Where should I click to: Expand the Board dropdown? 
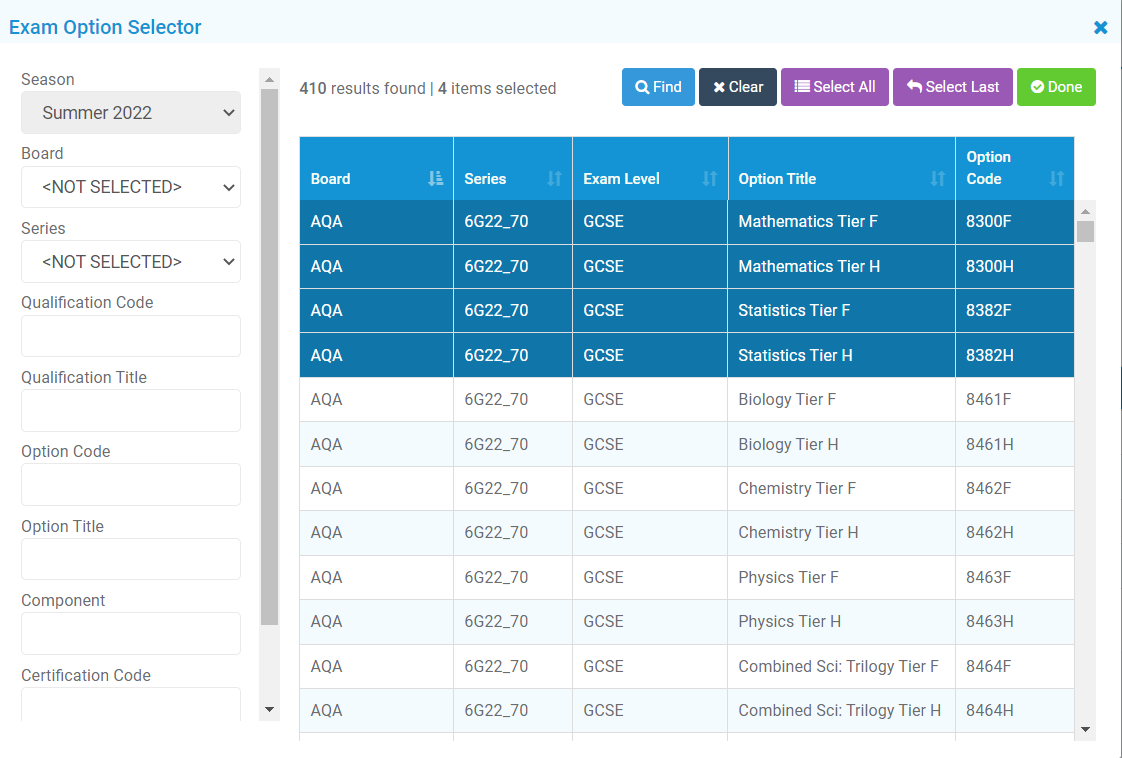click(131, 187)
